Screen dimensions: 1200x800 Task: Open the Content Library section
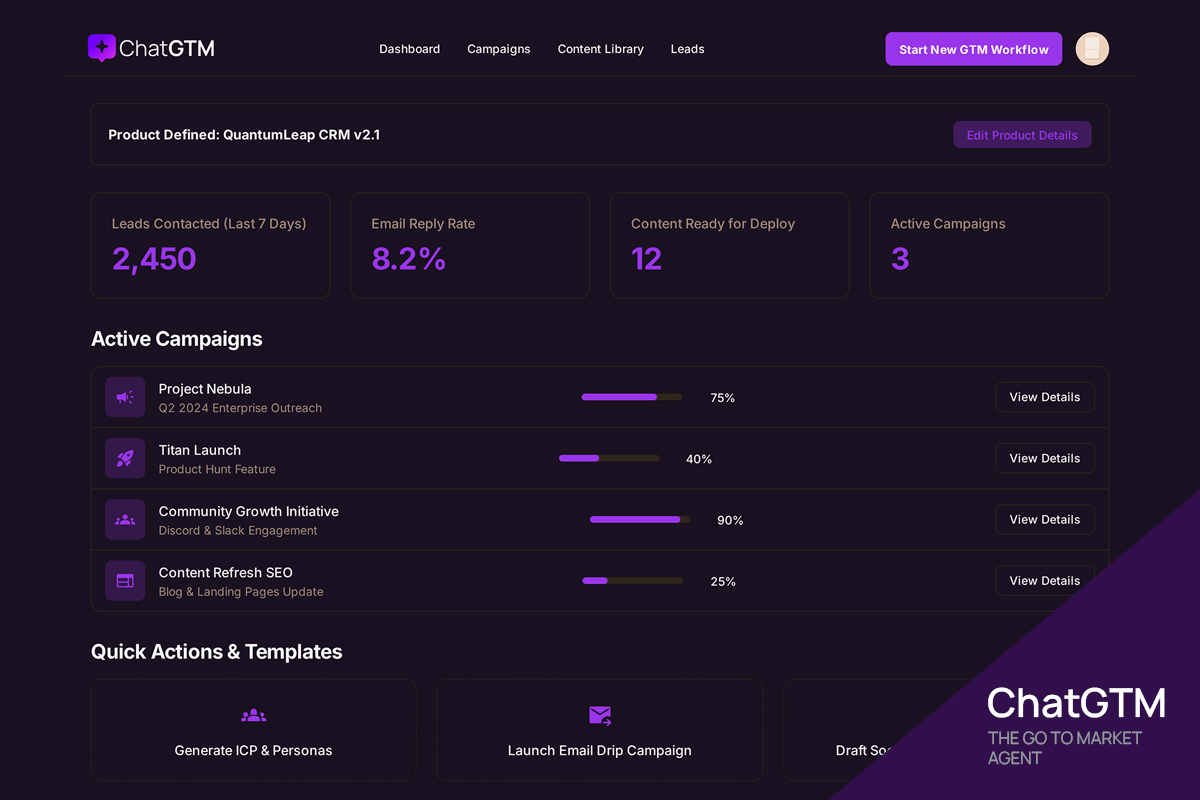[600, 48]
